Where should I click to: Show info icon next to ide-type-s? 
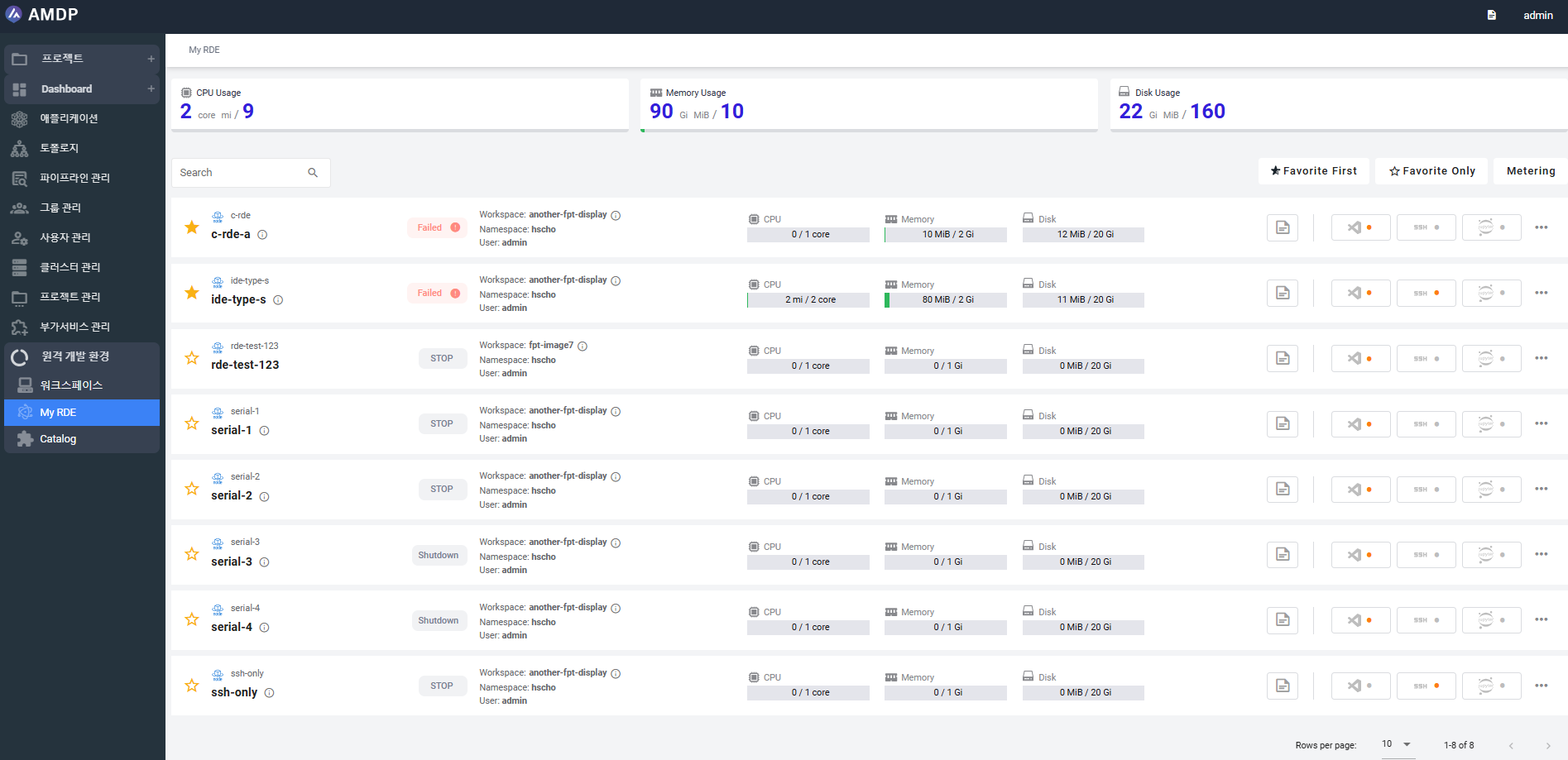pyautogui.click(x=278, y=300)
